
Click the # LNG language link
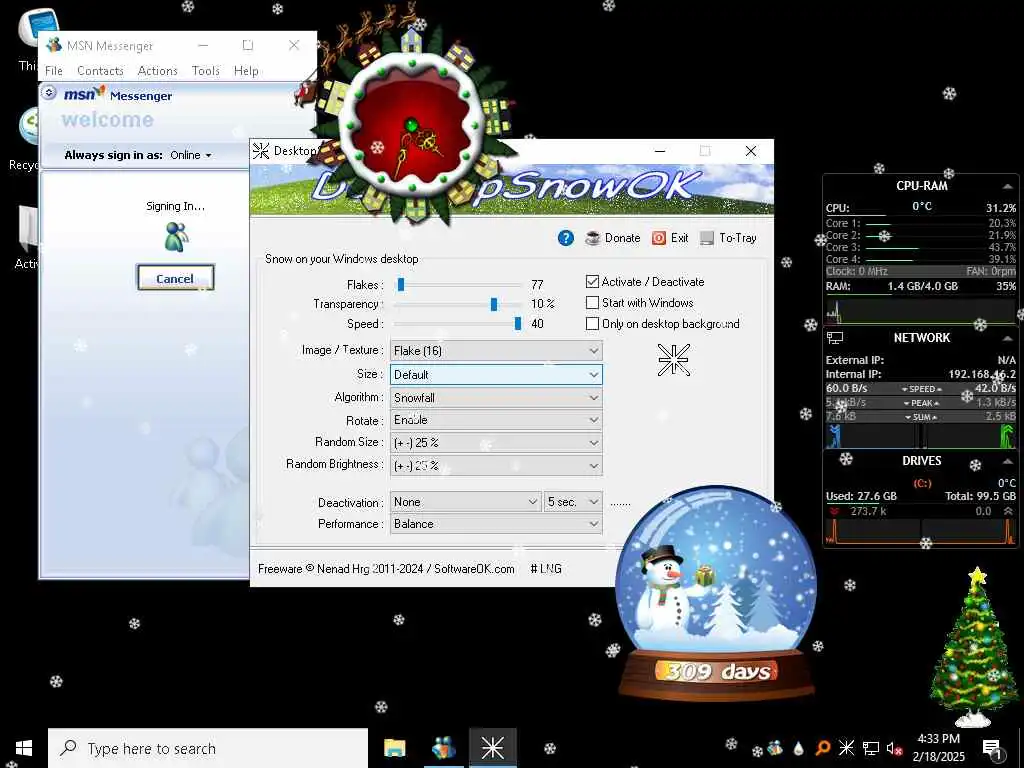[x=546, y=569]
